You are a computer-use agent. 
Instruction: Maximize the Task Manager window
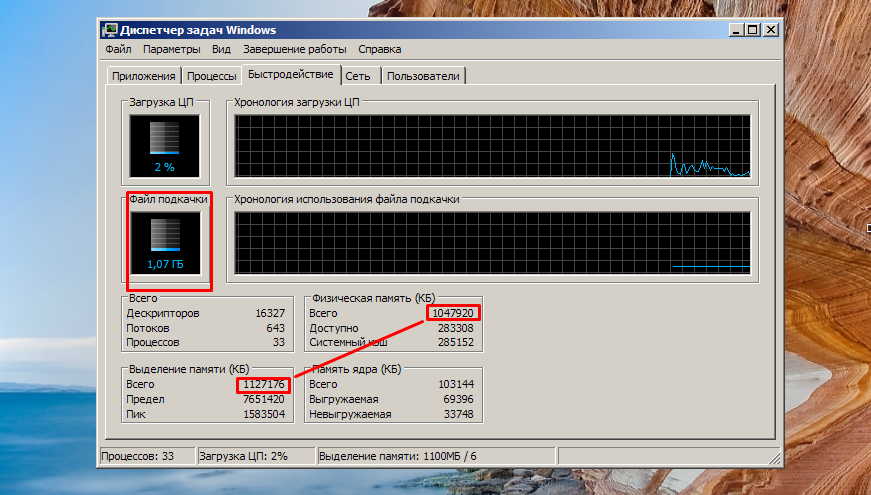coord(753,30)
